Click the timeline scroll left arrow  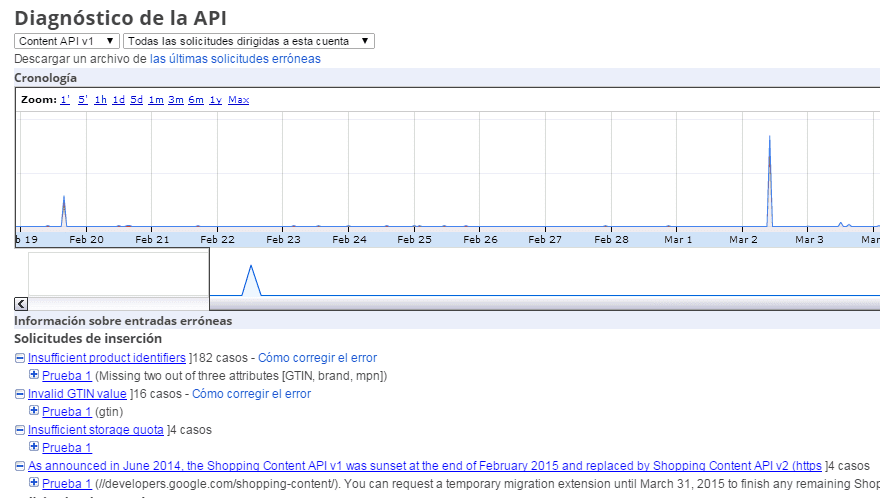(x=21, y=304)
